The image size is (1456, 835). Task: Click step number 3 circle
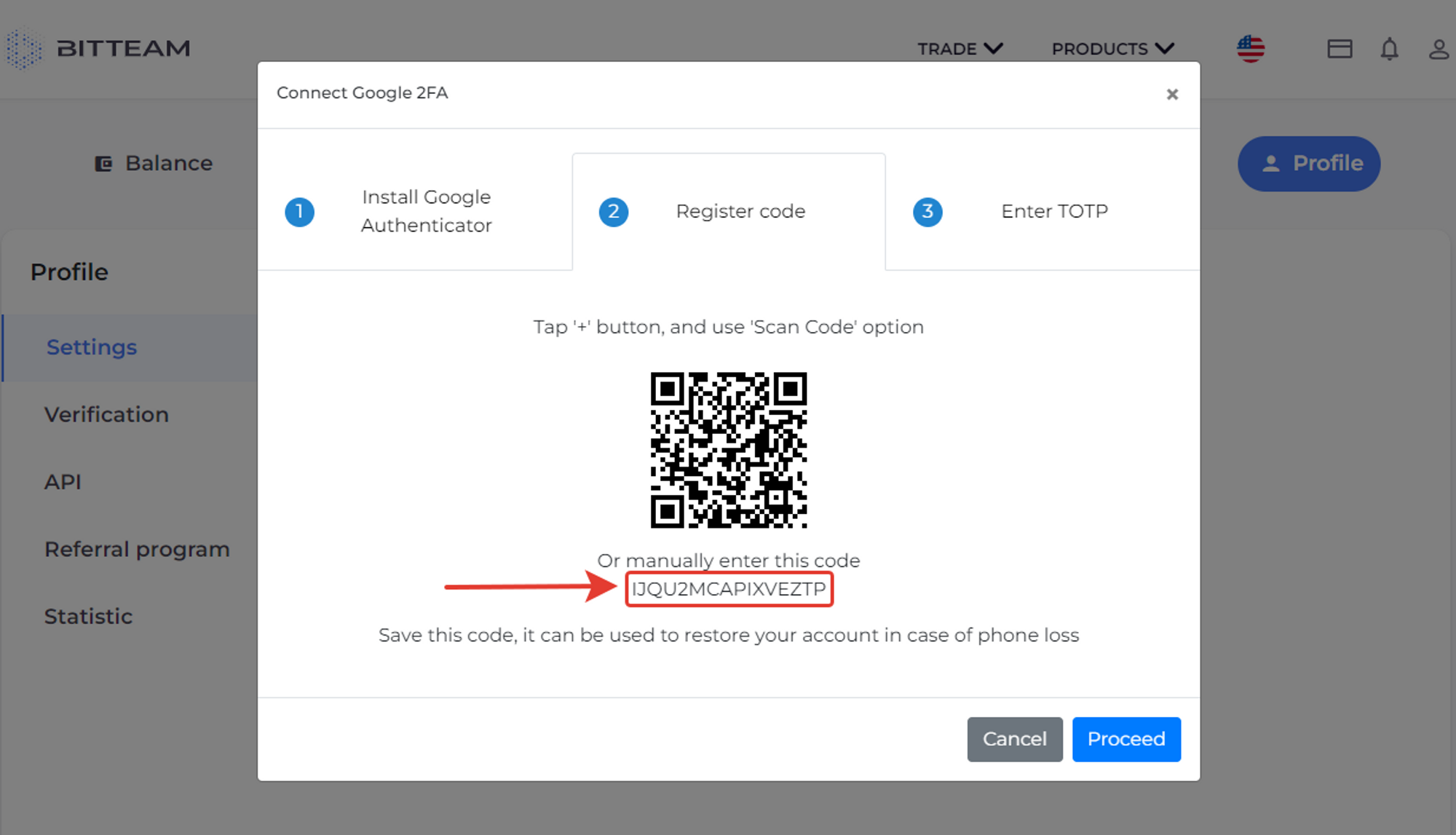(927, 212)
